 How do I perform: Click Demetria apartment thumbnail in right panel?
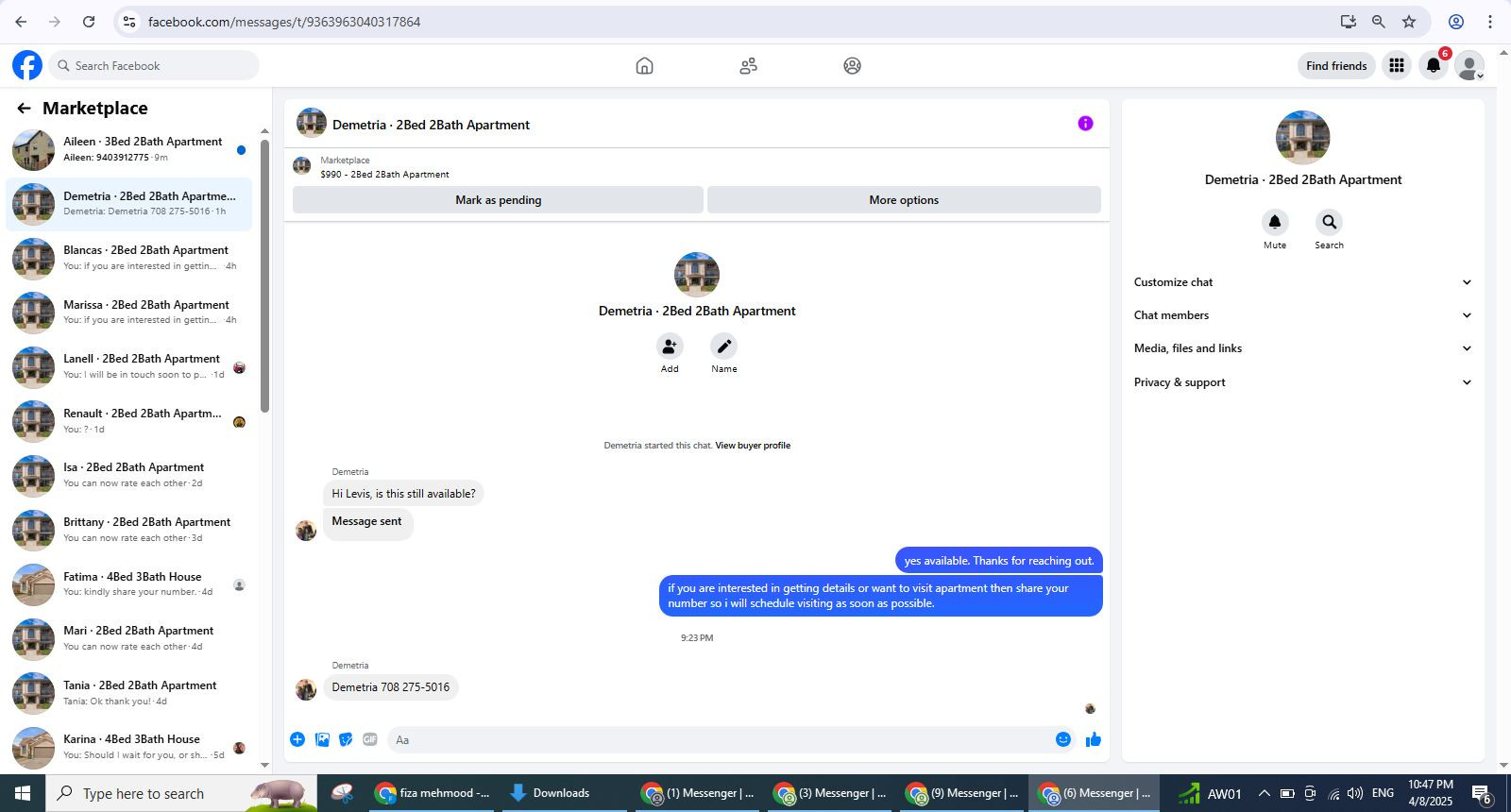1302,138
